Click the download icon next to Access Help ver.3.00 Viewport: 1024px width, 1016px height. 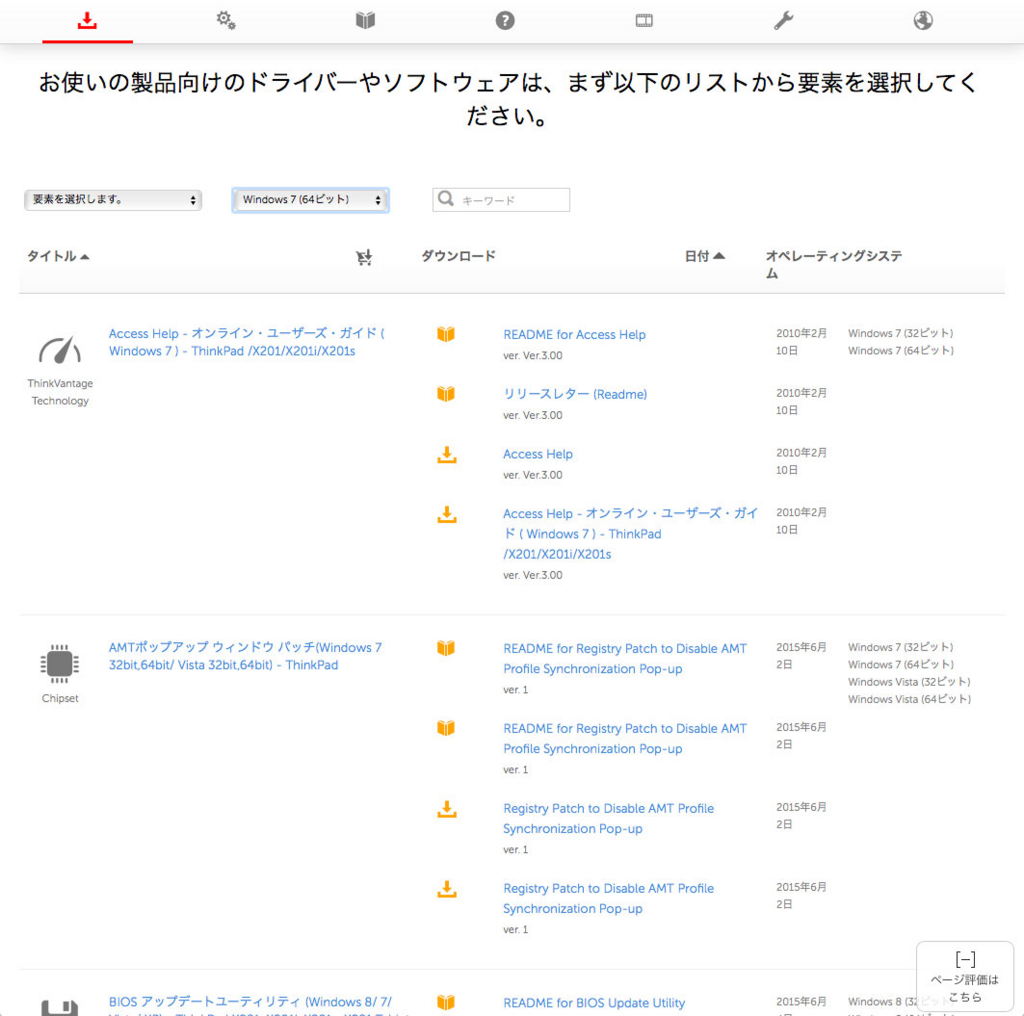coord(446,455)
